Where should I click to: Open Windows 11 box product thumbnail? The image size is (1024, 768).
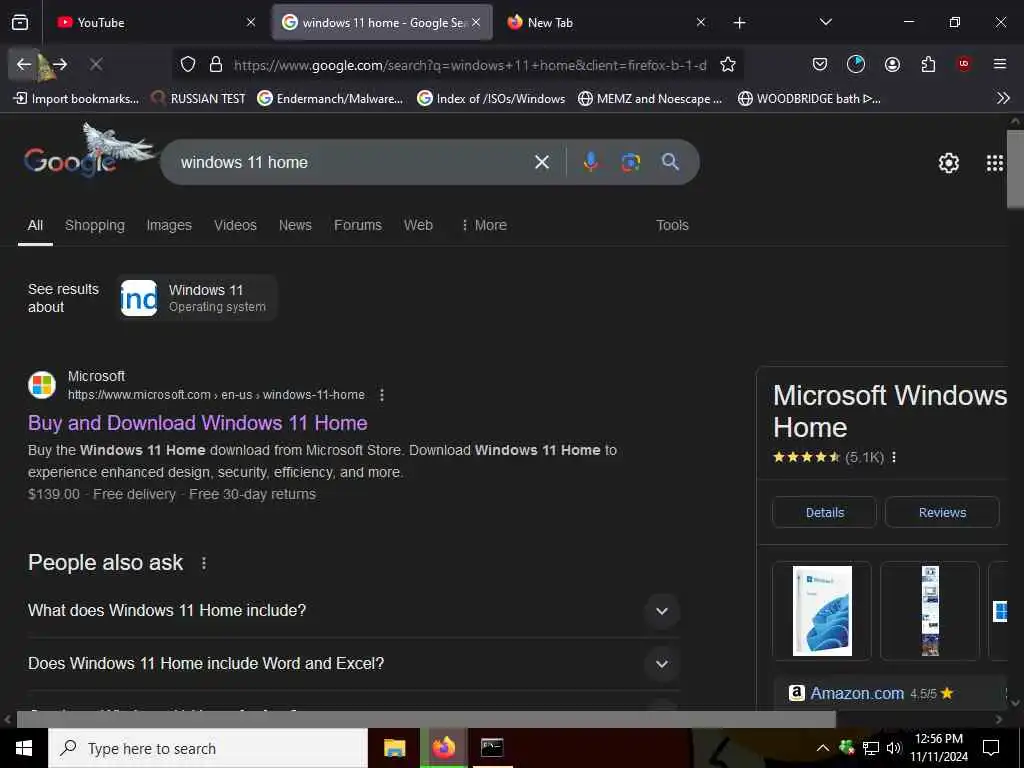coord(822,611)
